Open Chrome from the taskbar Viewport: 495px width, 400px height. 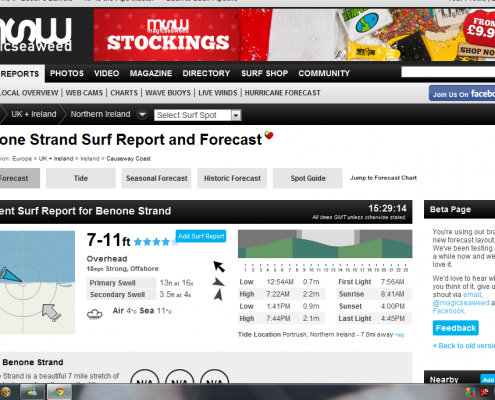pos(59,392)
